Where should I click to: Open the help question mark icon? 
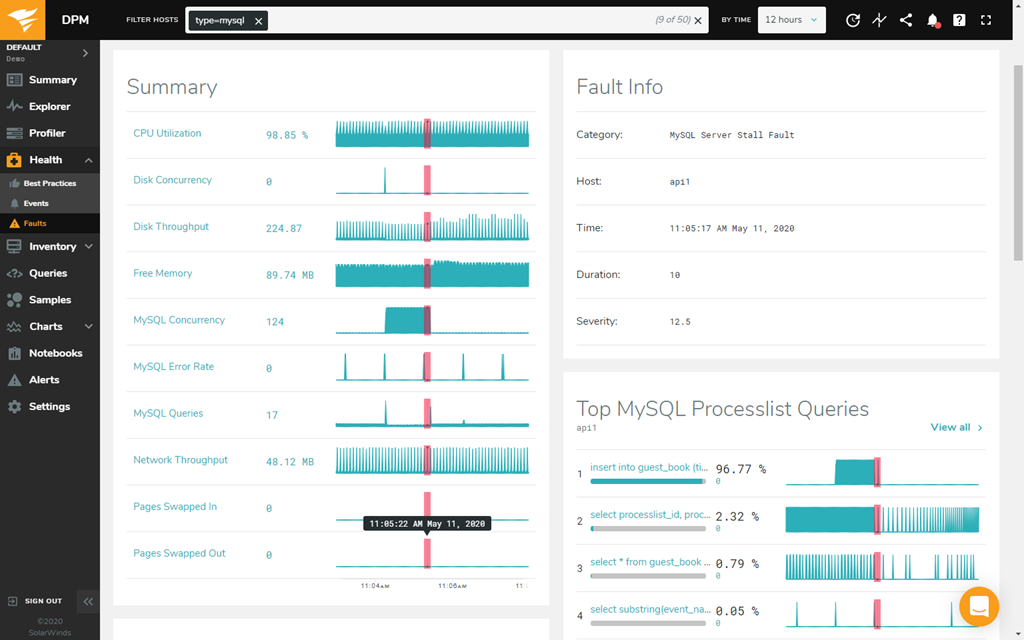coord(959,20)
